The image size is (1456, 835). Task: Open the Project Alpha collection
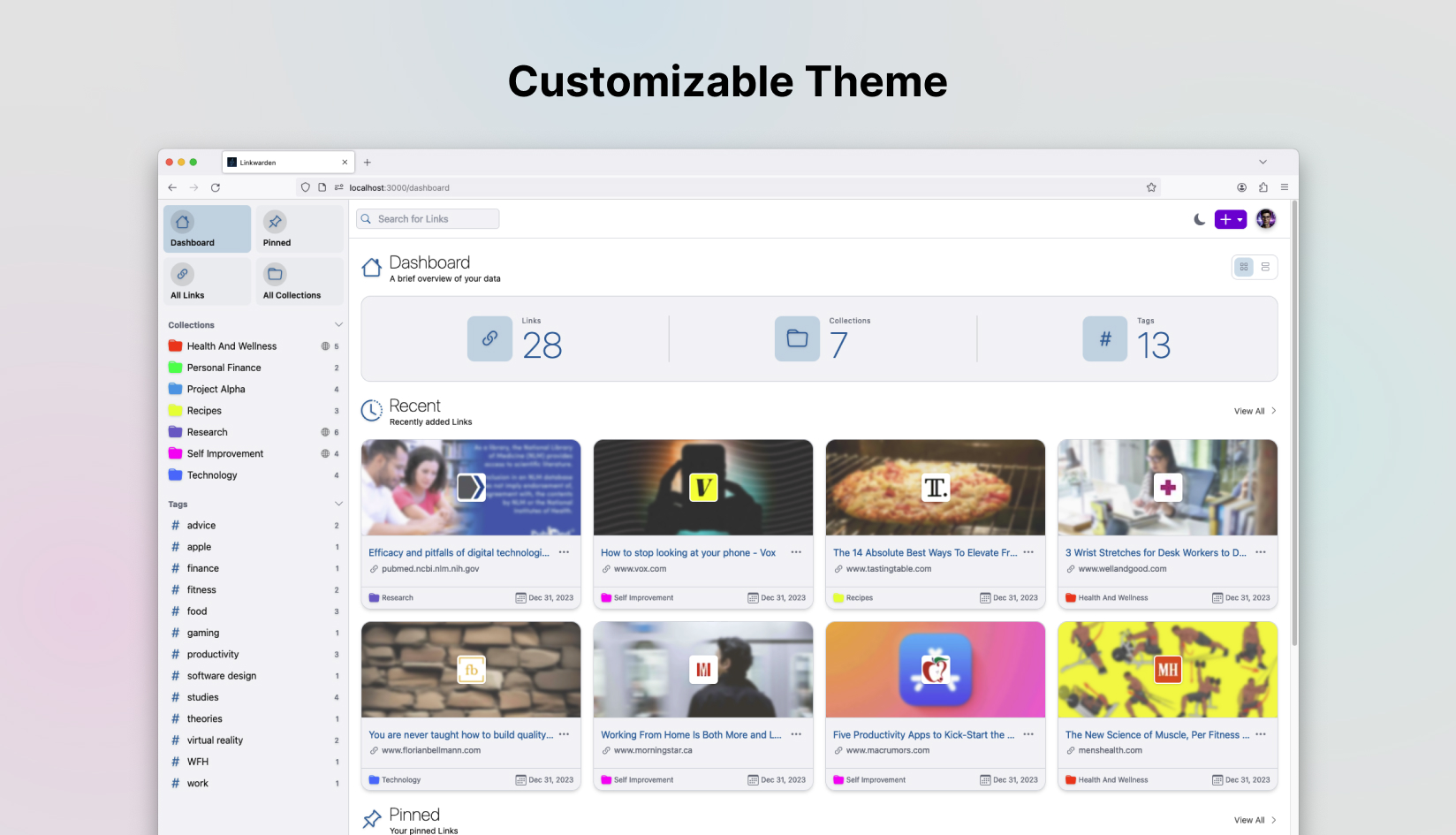tap(254, 389)
